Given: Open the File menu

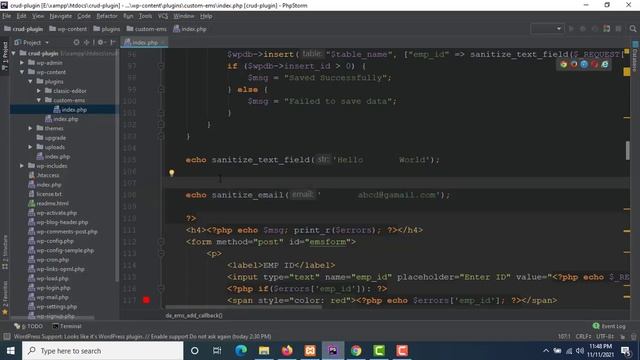Looking at the screenshot, I should point(7,16).
